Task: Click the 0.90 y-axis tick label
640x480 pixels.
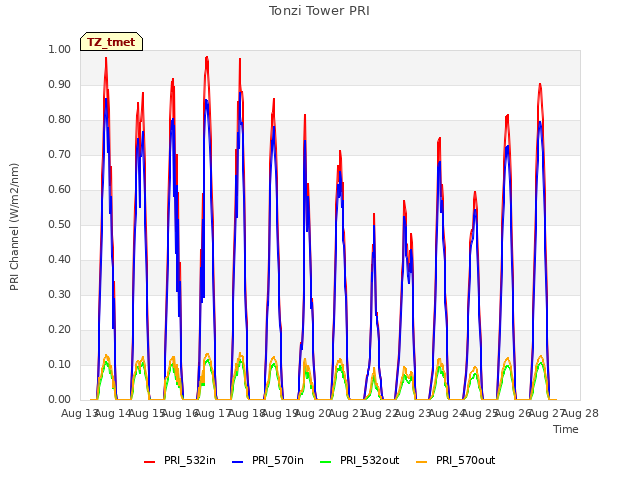Action: click(x=60, y=84)
